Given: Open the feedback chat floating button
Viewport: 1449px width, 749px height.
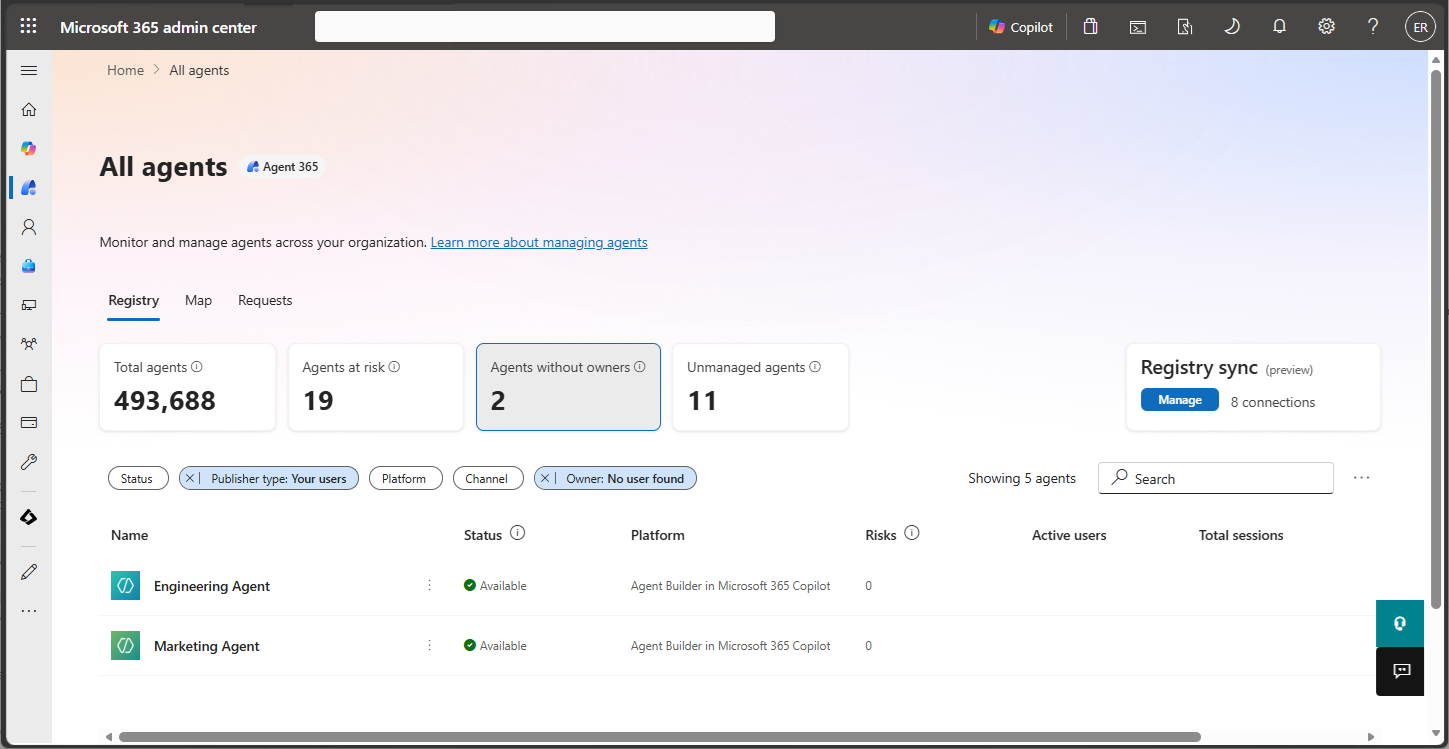Looking at the screenshot, I should pyautogui.click(x=1400, y=672).
